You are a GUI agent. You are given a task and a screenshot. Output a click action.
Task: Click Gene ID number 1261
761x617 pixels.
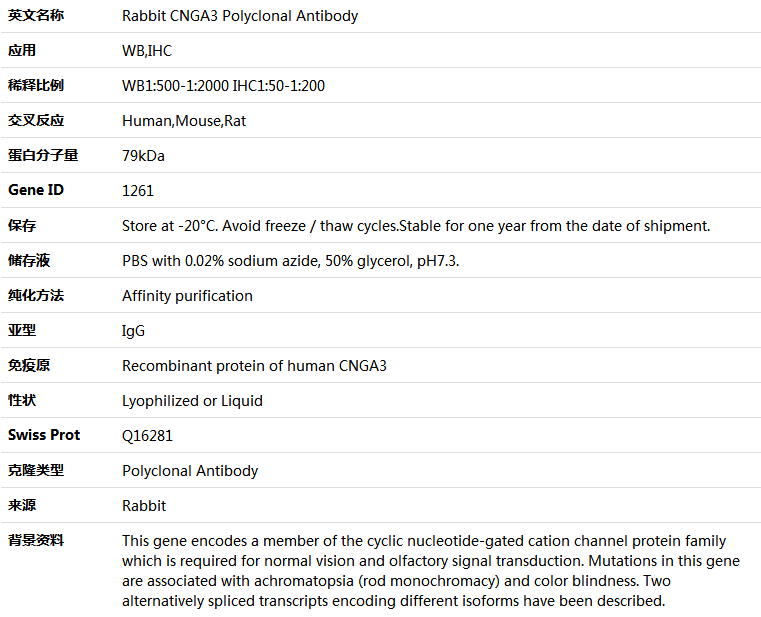[138, 190]
